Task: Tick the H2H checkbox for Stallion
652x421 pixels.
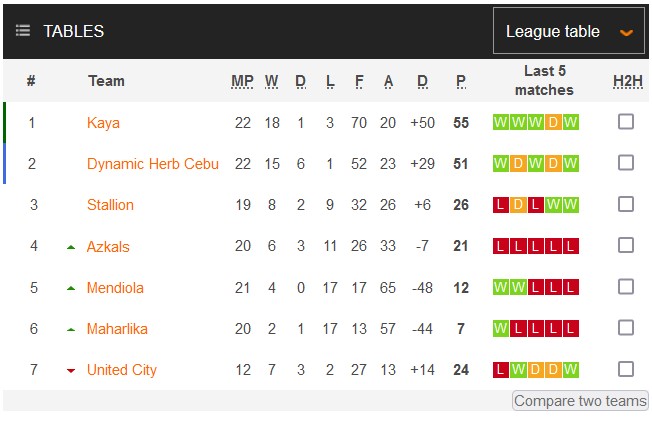Action: point(626,204)
